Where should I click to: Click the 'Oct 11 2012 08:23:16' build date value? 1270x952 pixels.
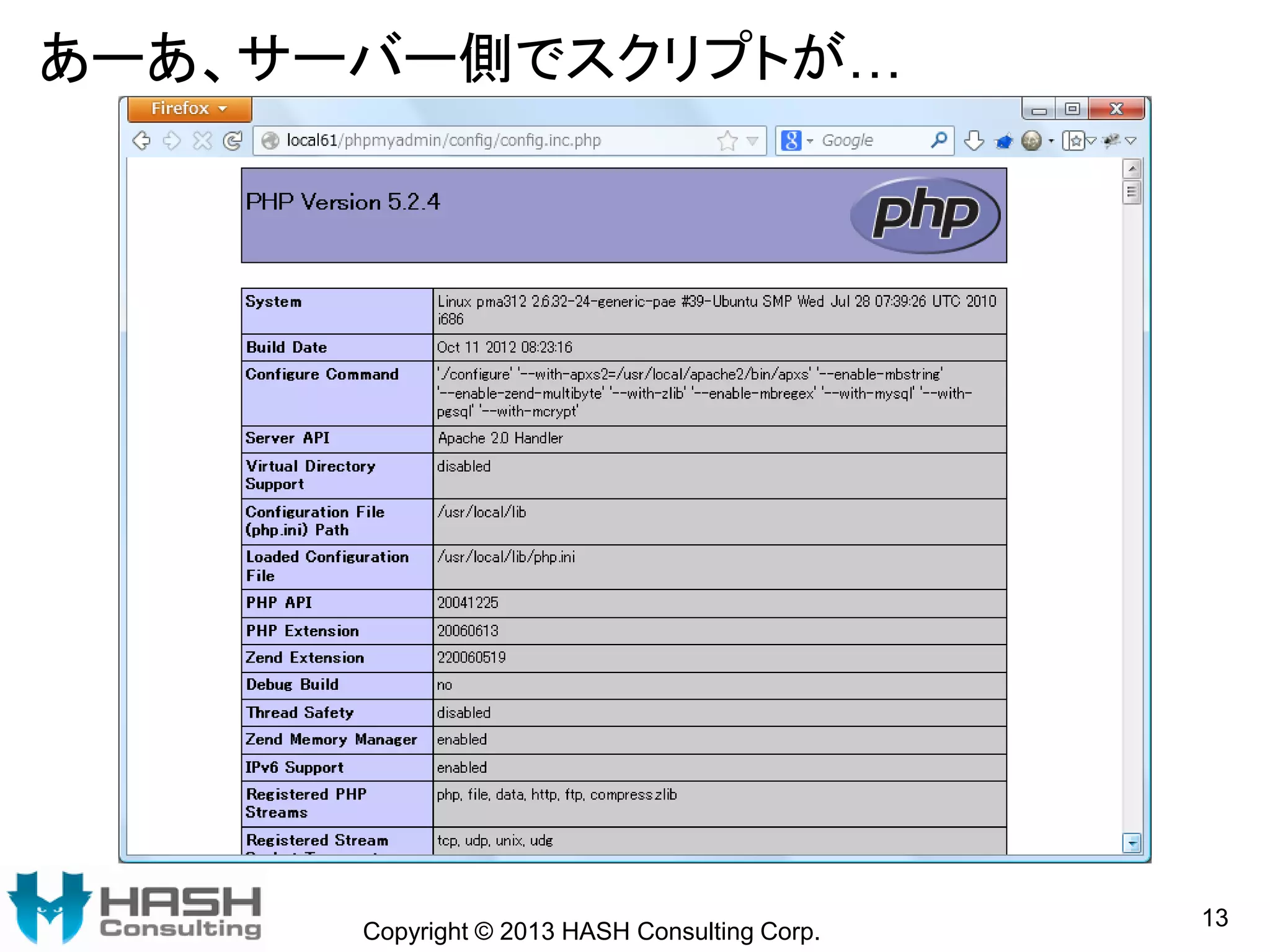pyautogui.click(x=504, y=347)
